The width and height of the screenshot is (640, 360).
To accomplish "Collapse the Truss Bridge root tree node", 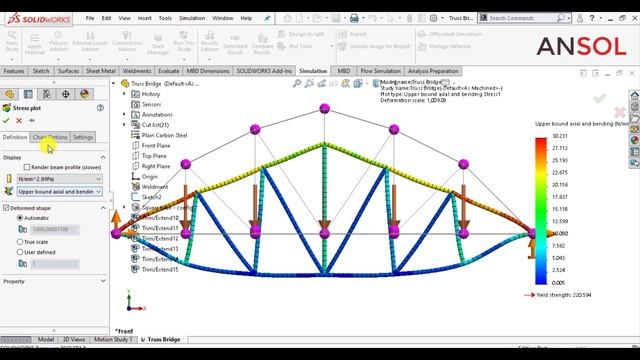I will [114, 84].
